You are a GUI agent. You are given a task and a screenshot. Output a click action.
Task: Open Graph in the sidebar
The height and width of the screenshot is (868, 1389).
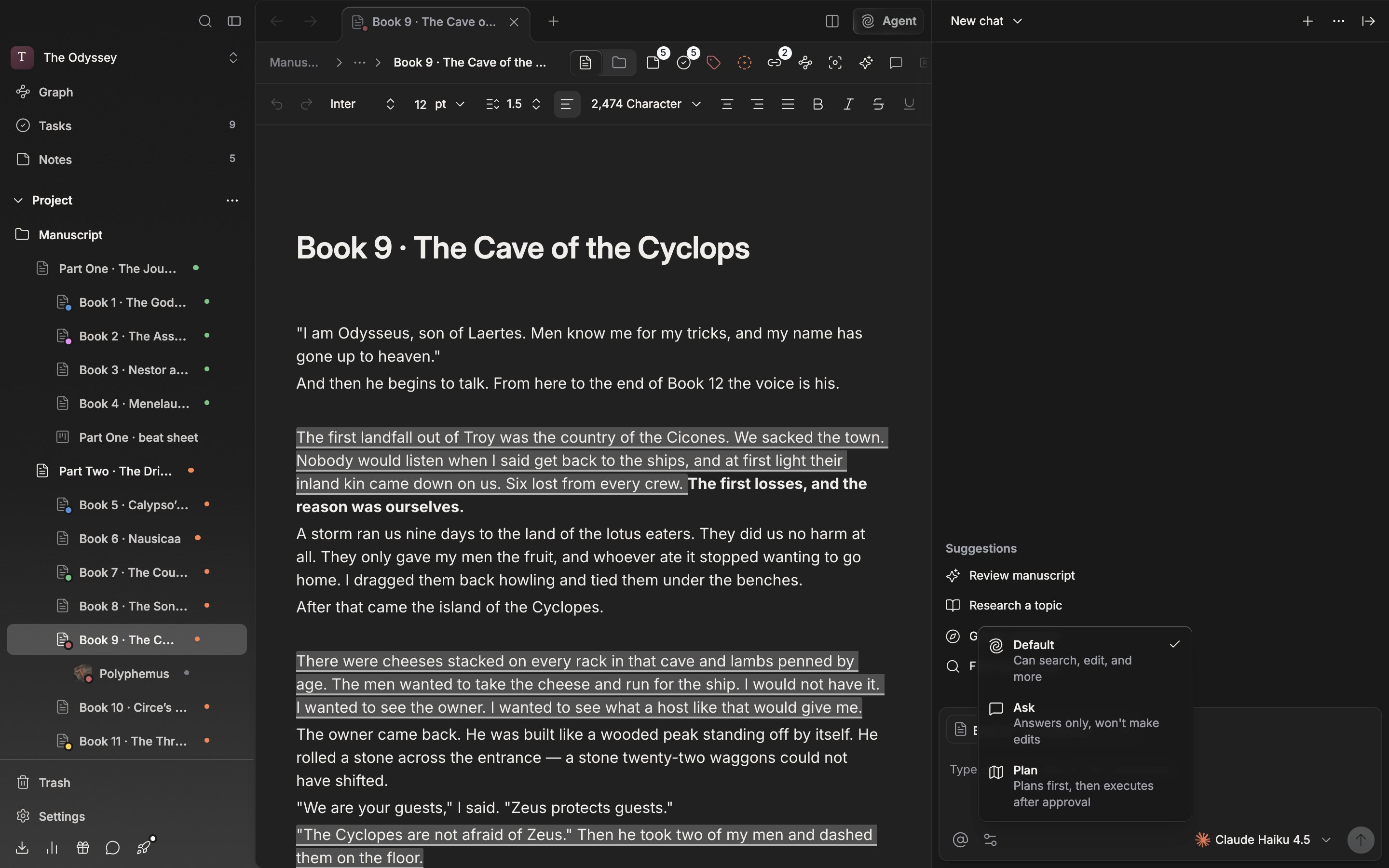coord(126,92)
